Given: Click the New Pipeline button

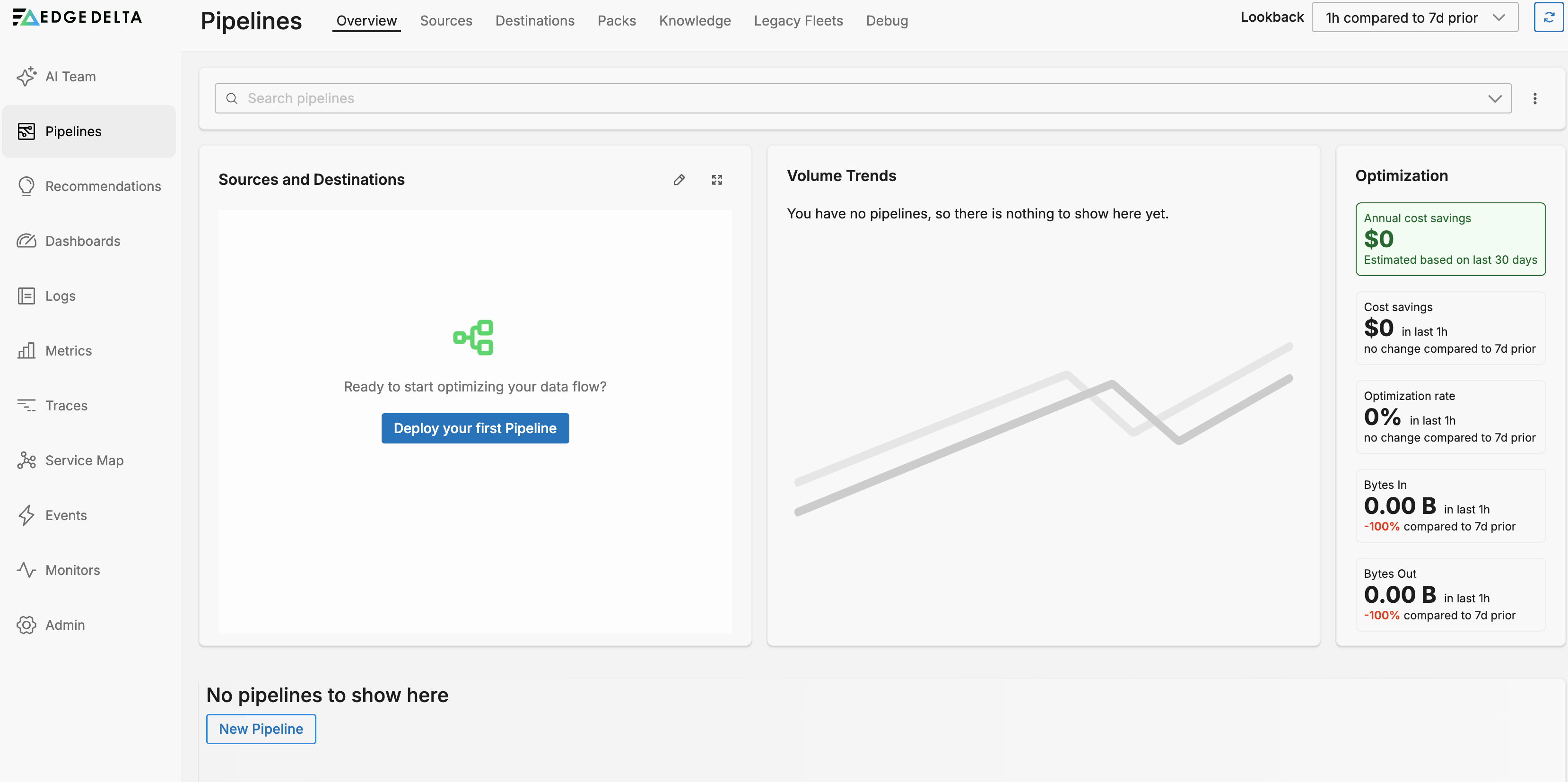Looking at the screenshot, I should [261, 729].
